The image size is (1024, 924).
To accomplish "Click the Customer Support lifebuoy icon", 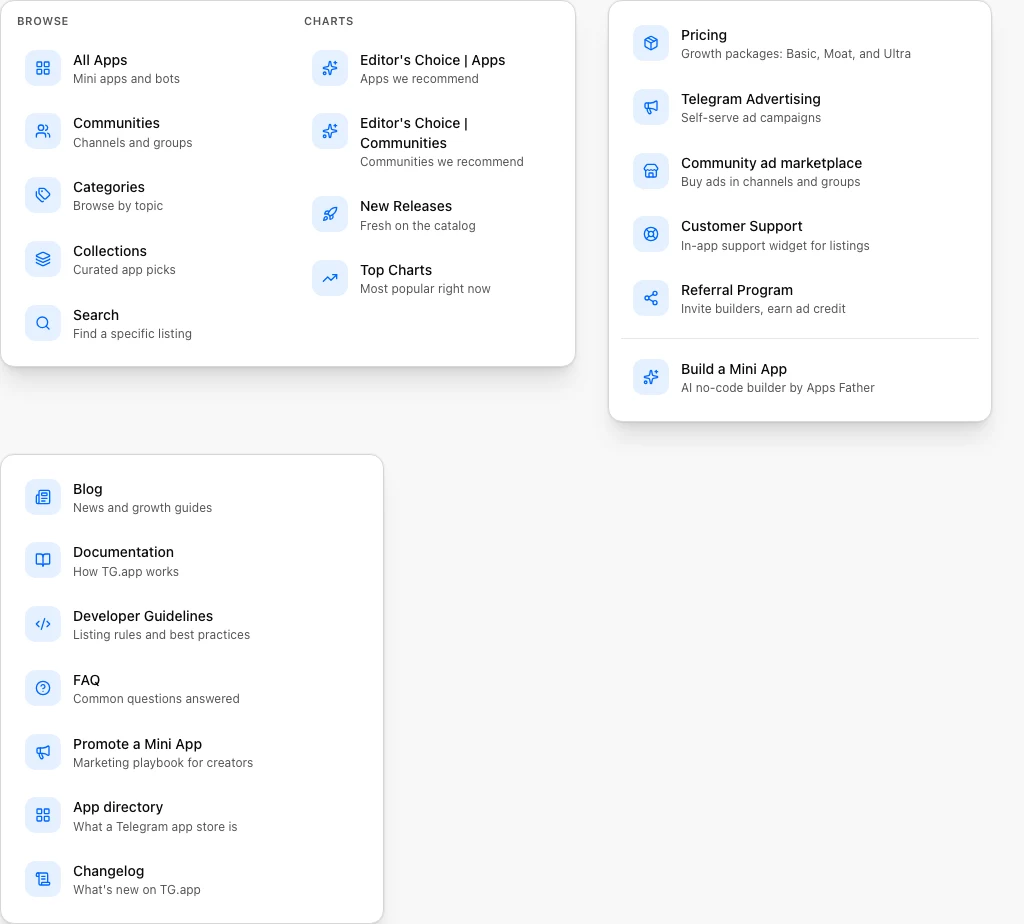I will coord(651,234).
